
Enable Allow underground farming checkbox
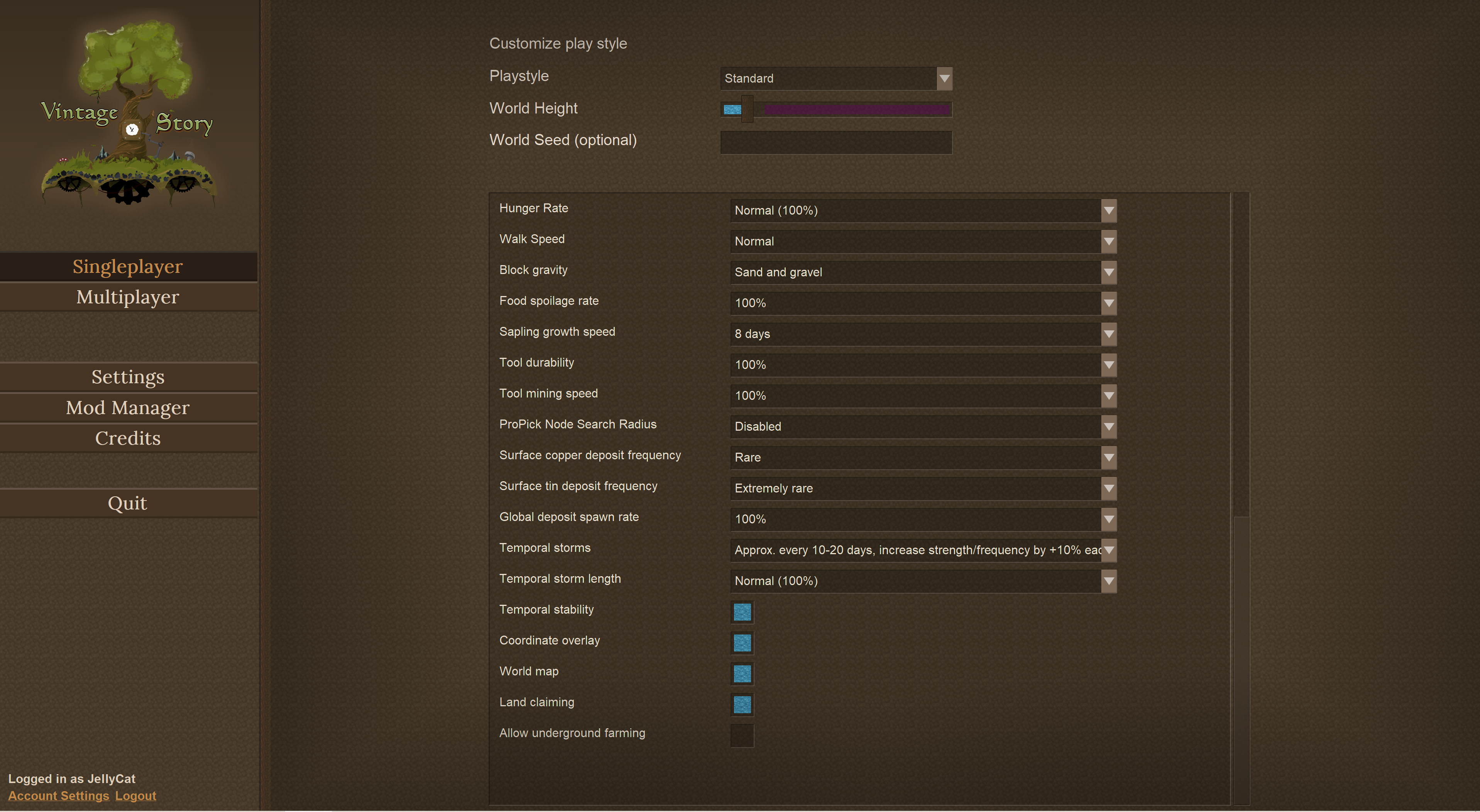742,735
